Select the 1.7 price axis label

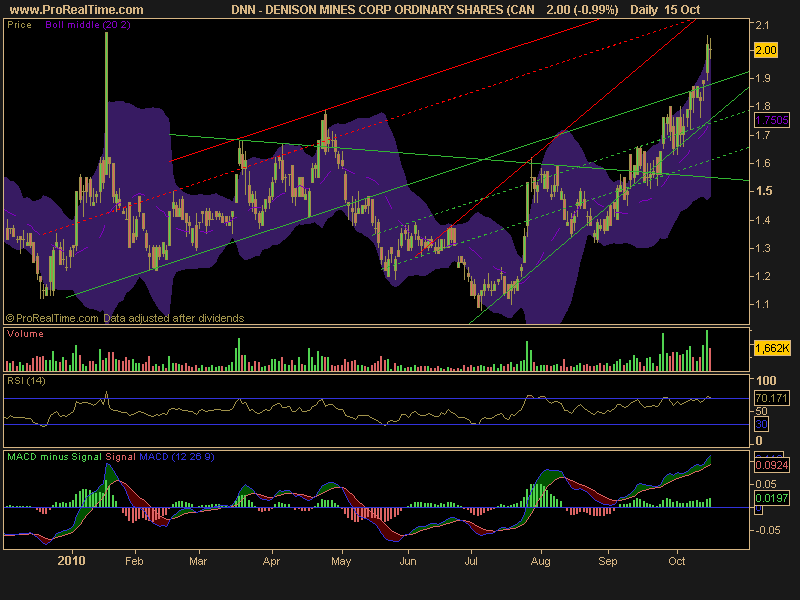click(x=762, y=135)
